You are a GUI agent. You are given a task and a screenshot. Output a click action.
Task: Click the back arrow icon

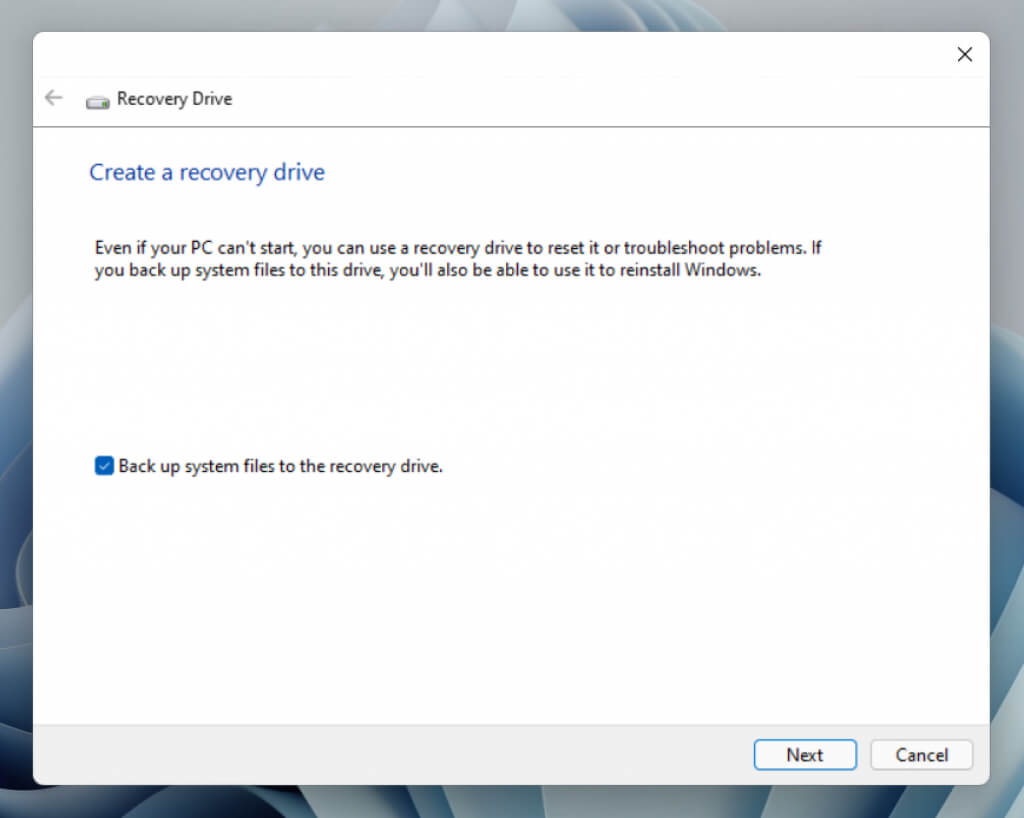point(54,98)
